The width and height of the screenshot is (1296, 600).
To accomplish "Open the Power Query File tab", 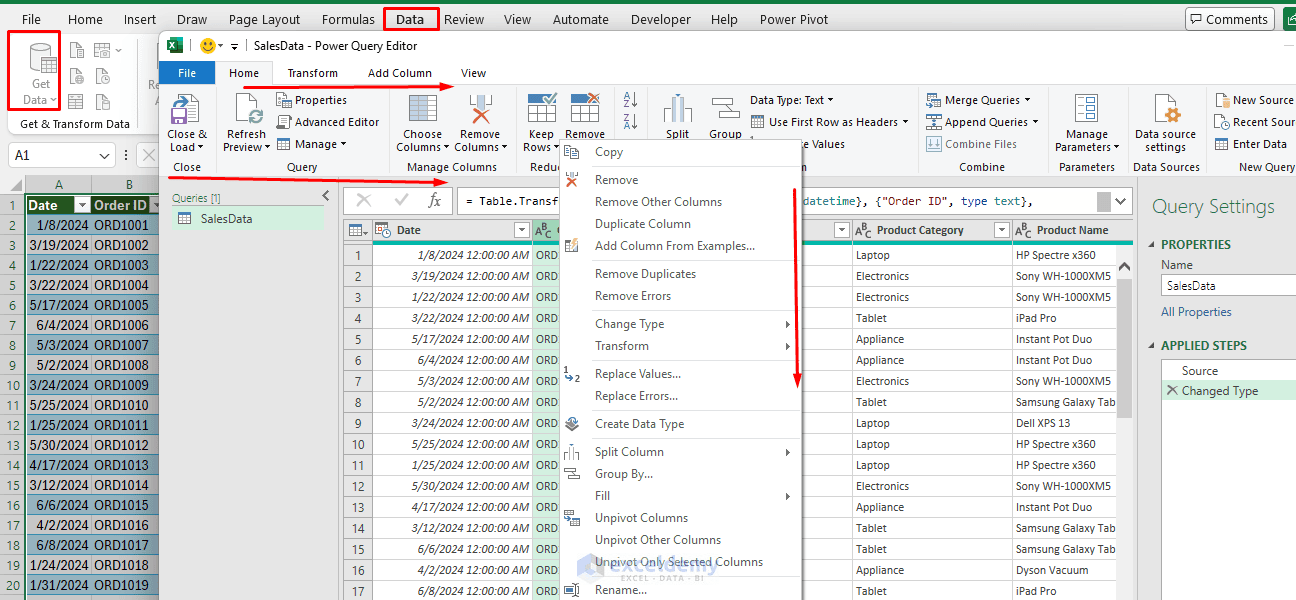I will (187, 73).
